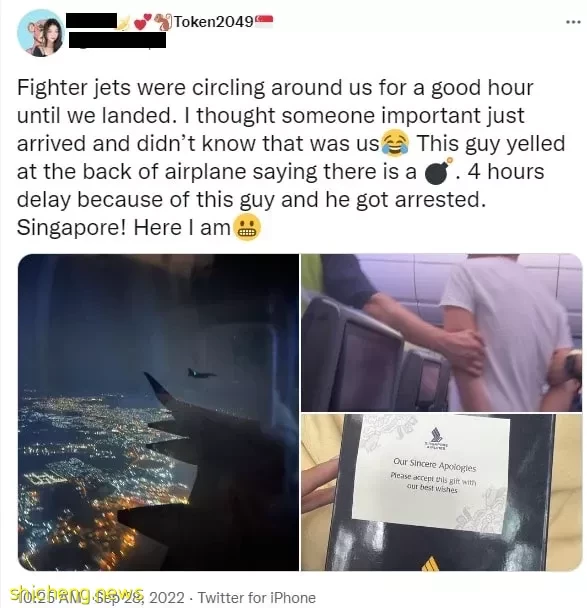Click the Twitter for iPhone source link

[x=257, y=598]
